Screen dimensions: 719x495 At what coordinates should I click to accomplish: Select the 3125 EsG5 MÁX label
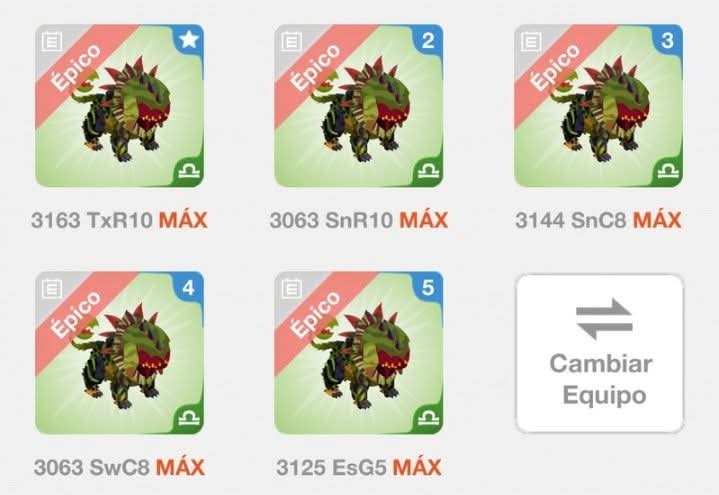[359, 467]
